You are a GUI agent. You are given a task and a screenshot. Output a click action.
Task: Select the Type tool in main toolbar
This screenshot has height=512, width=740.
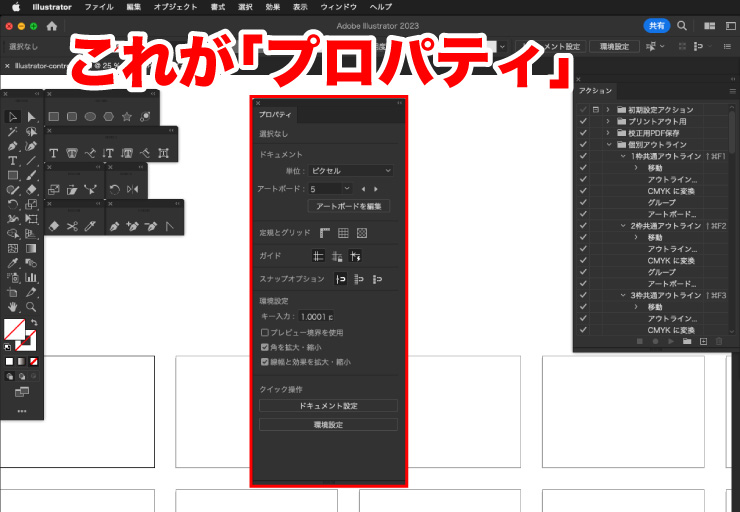[x=13, y=161]
